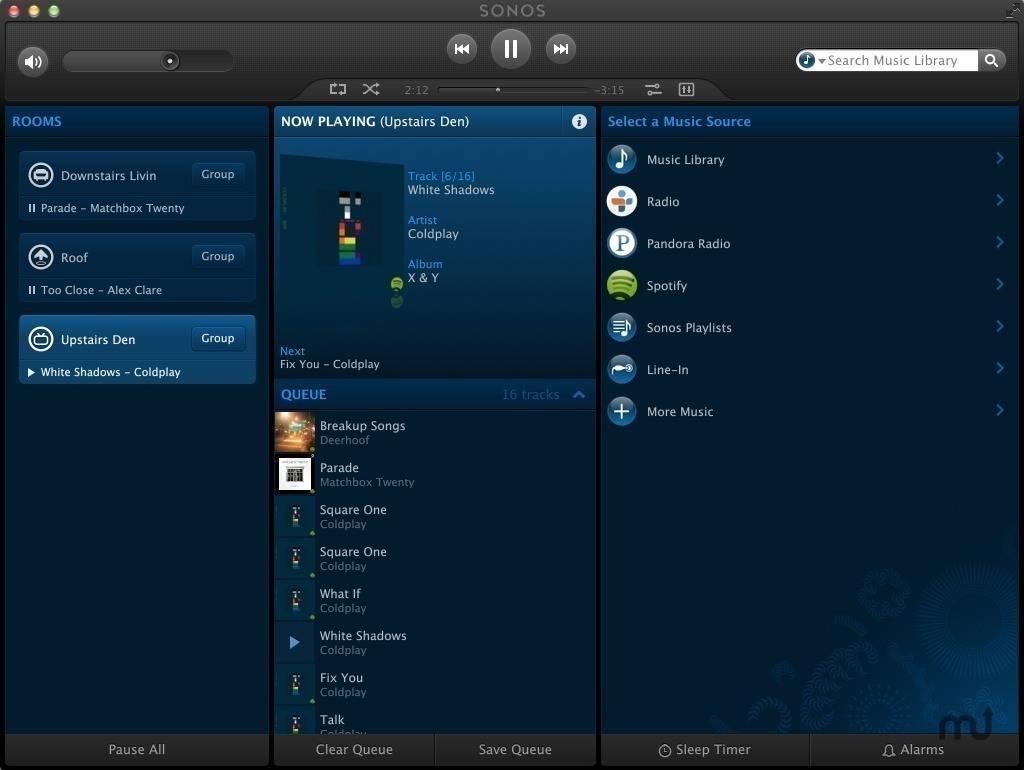Screen dimensions: 1024x770
Task: Open search scope dropdown in search box
Action: click(811, 61)
